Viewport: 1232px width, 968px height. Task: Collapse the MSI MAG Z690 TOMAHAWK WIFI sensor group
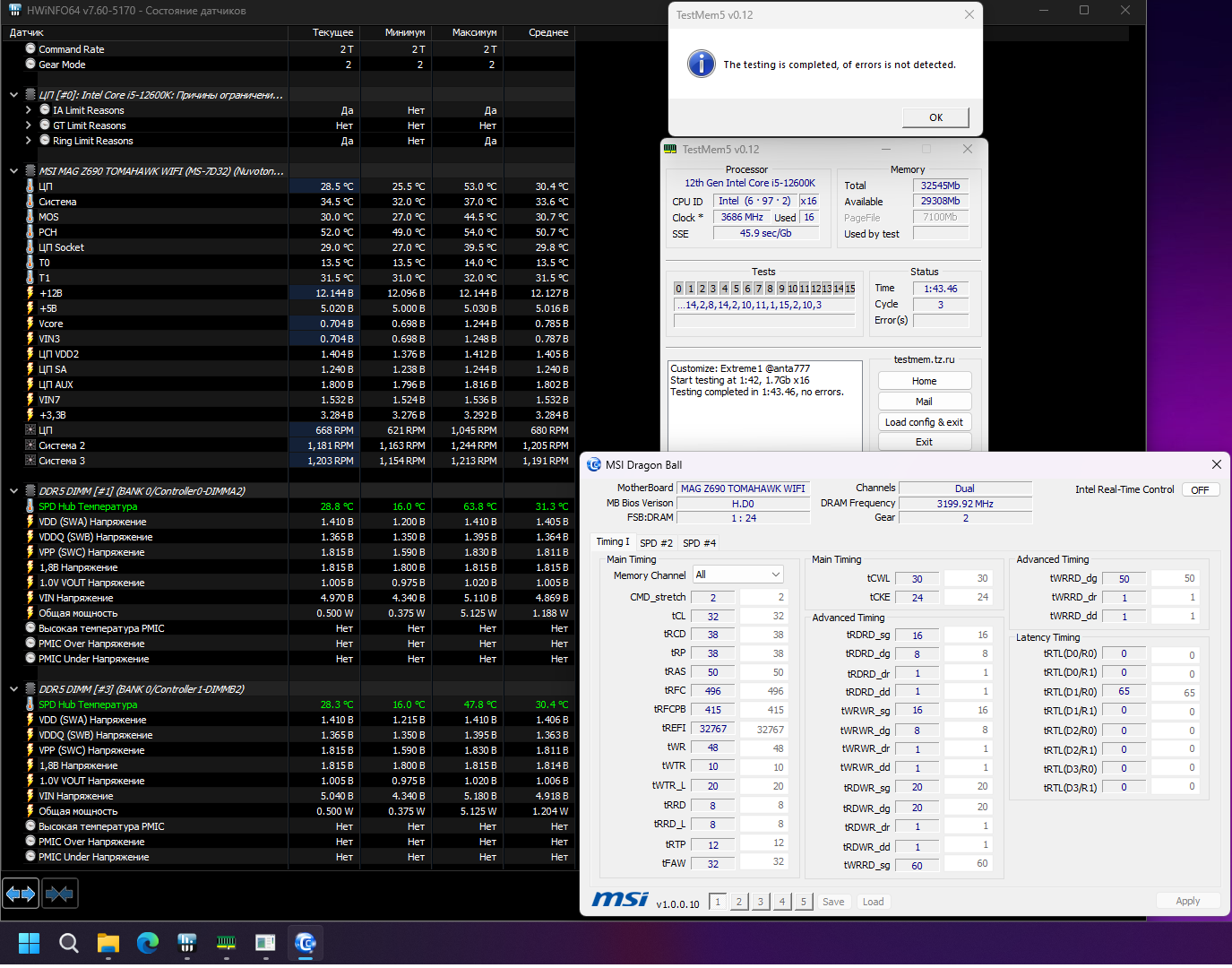13,171
